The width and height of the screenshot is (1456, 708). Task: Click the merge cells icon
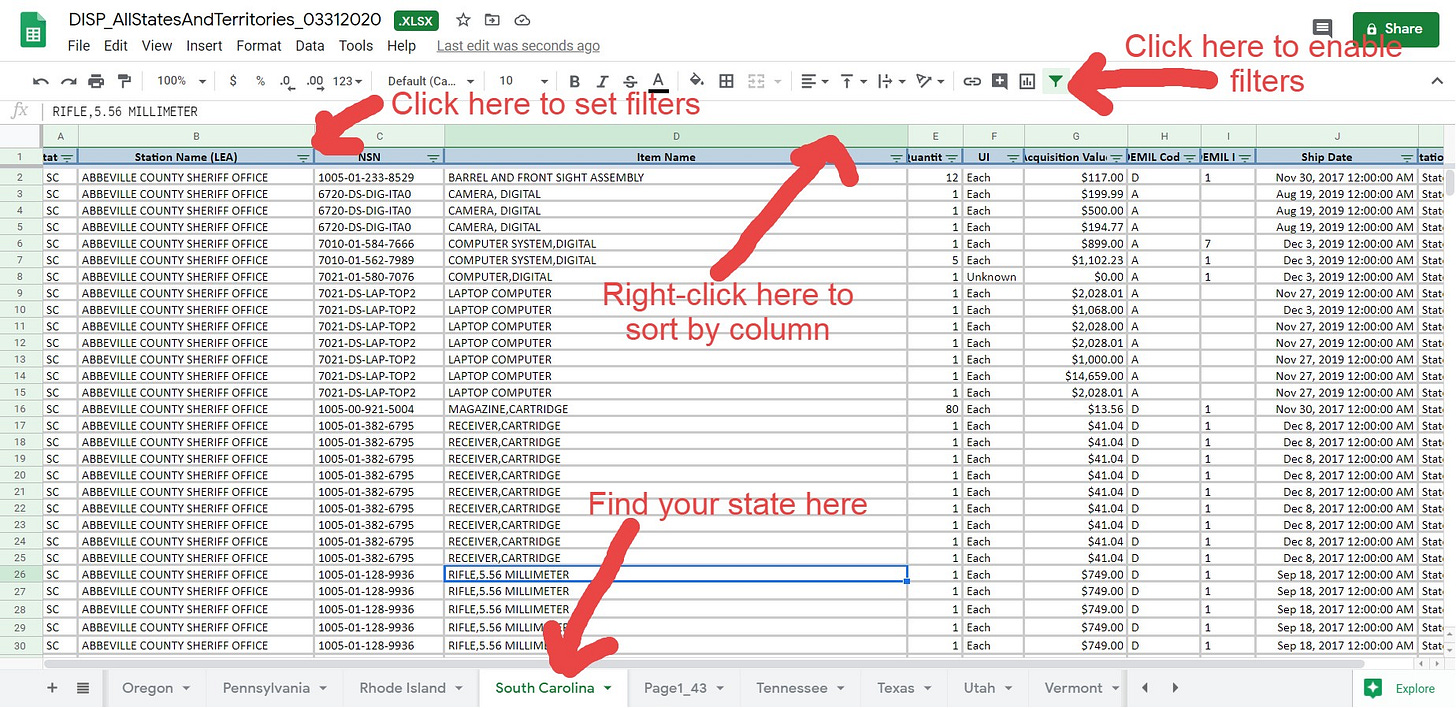click(x=755, y=81)
